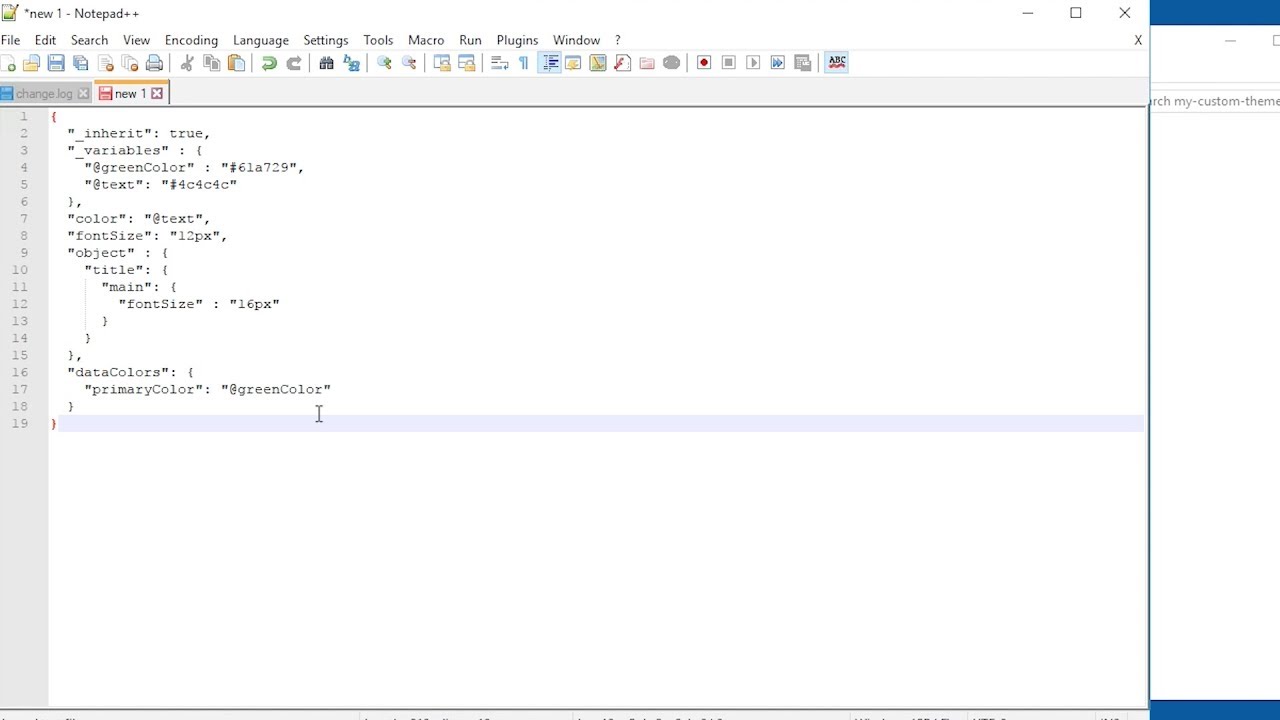Click the X at menu bar right end
The width and height of the screenshot is (1280, 720).
click(1138, 40)
